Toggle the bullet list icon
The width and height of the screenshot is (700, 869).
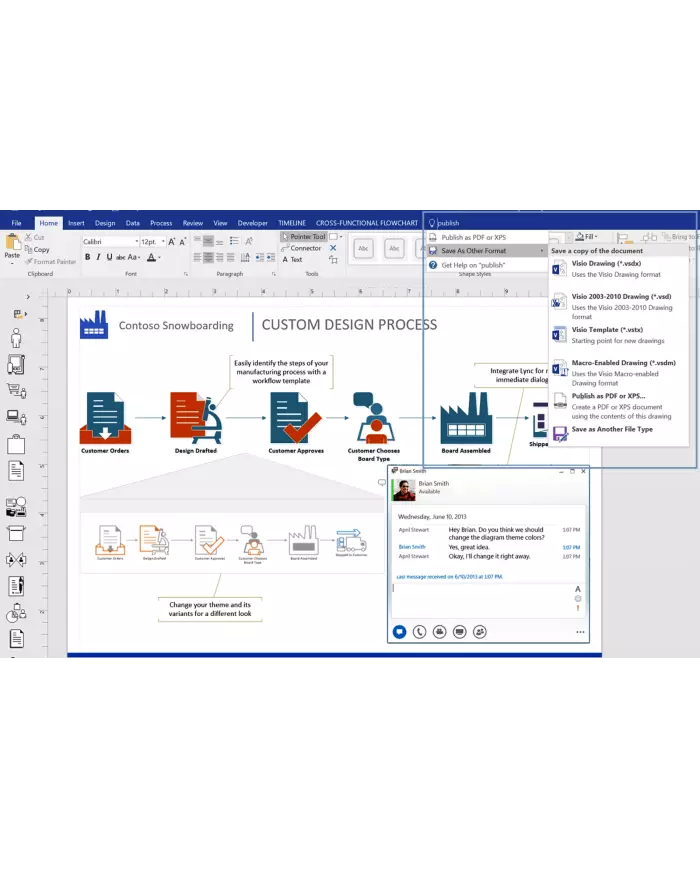tap(234, 241)
